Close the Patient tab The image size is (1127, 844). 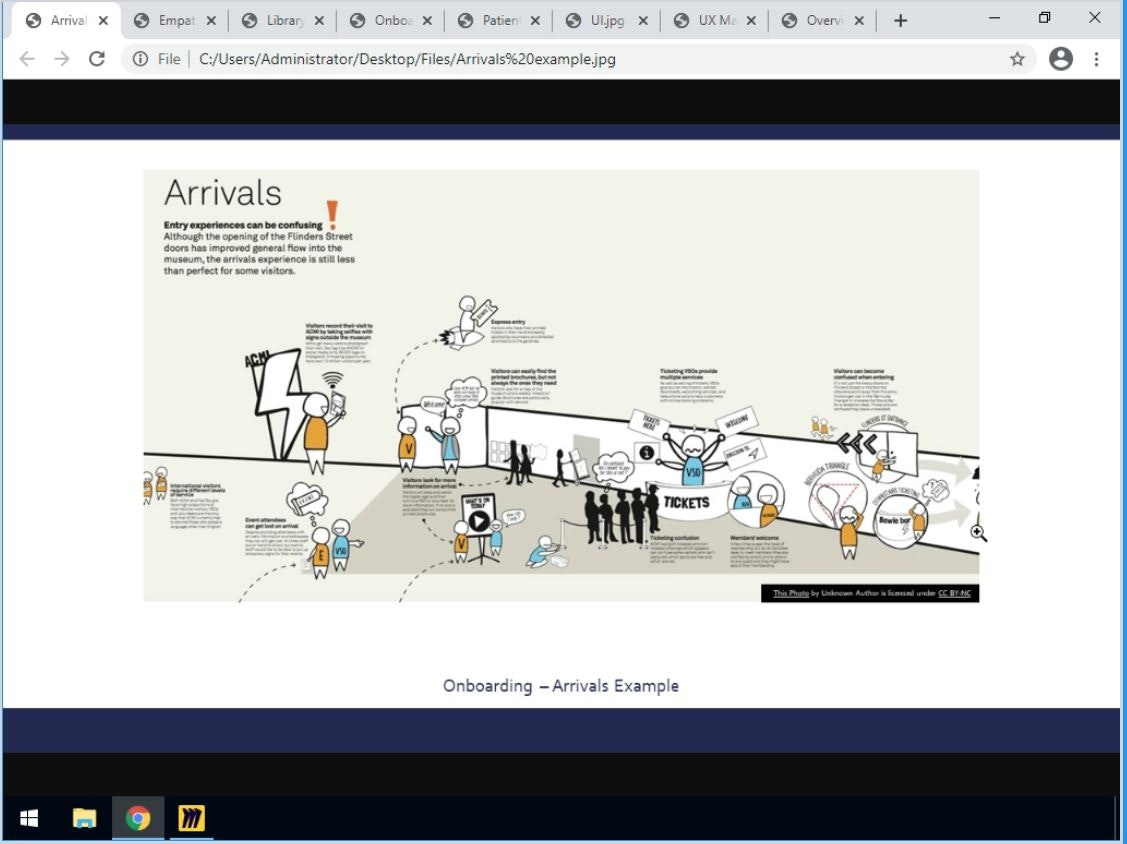click(535, 21)
